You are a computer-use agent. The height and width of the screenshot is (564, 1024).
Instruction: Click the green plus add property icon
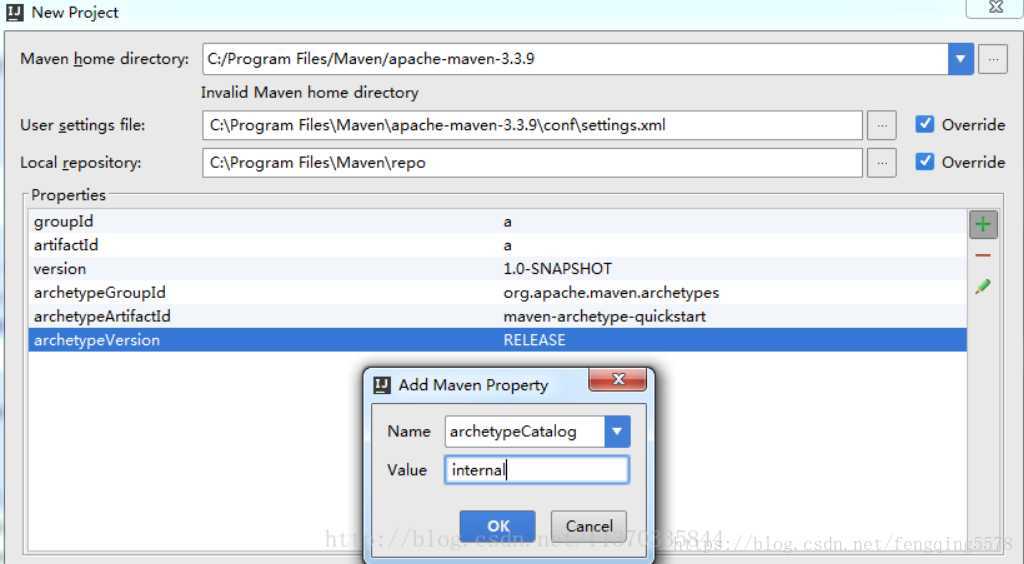[x=983, y=225]
